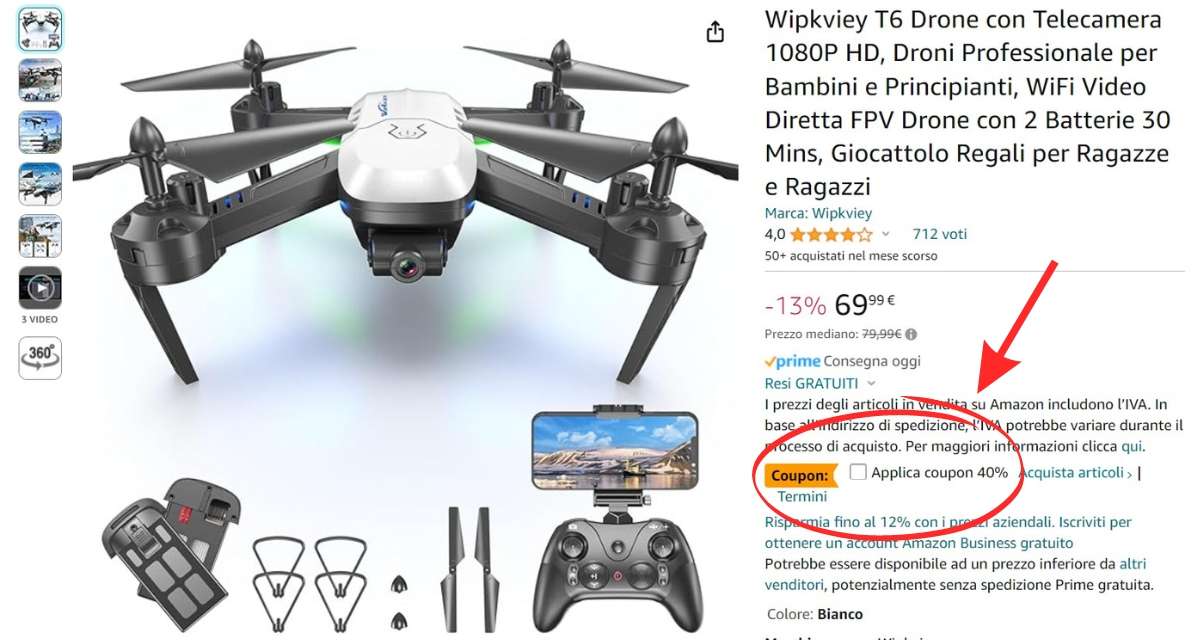Open the coupon Termini link

[802, 496]
